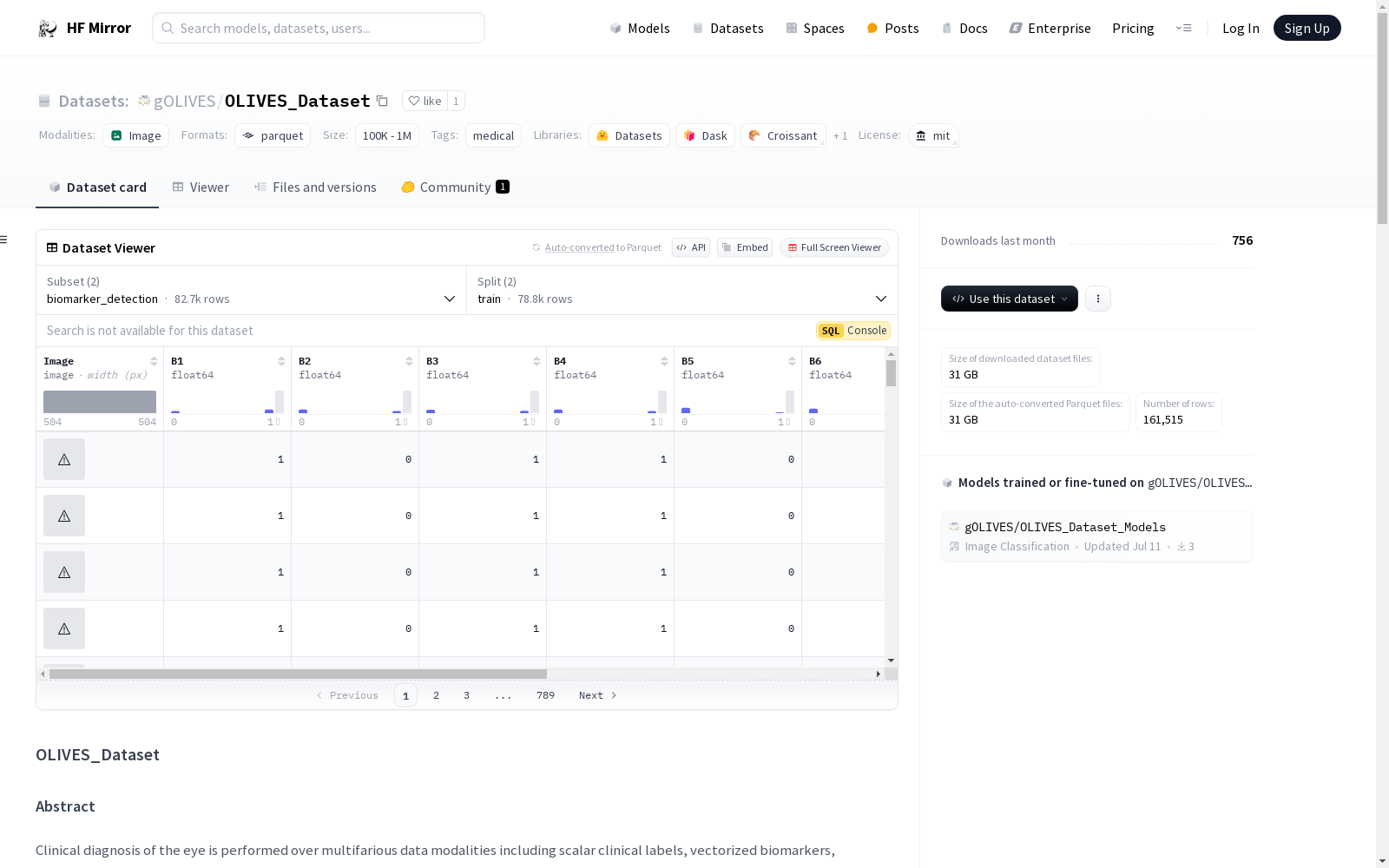Open the first row image warning thumbnail
Screen dimensions: 1389x868
(64, 459)
